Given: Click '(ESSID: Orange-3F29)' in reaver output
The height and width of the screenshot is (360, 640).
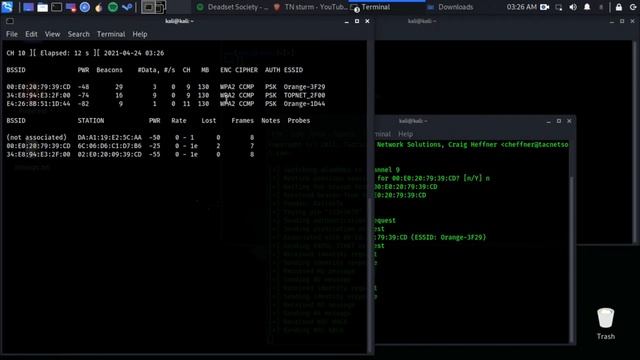Looking at the screenshot, I should [x=449, y=238].
